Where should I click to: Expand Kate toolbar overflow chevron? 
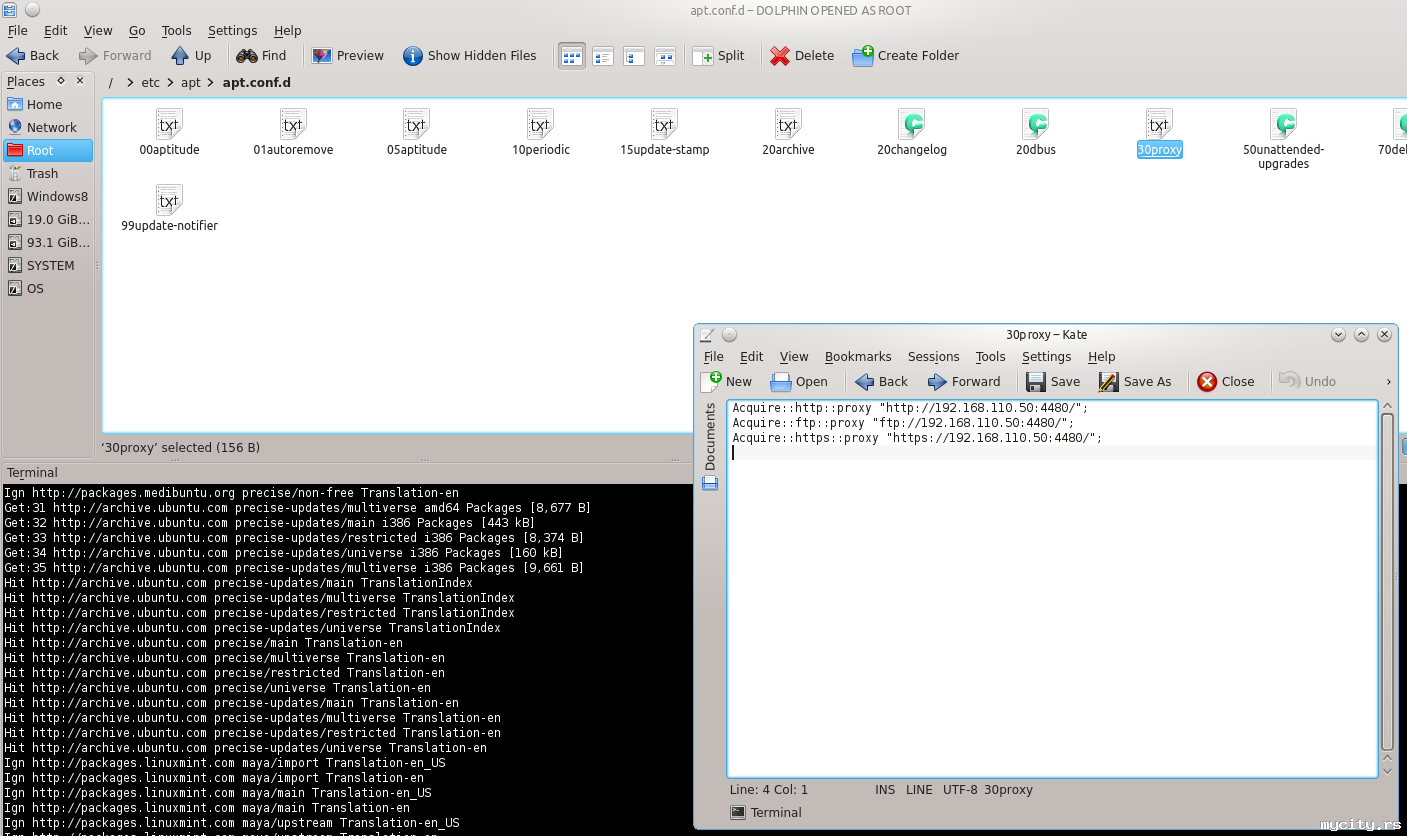(1388, 381)
